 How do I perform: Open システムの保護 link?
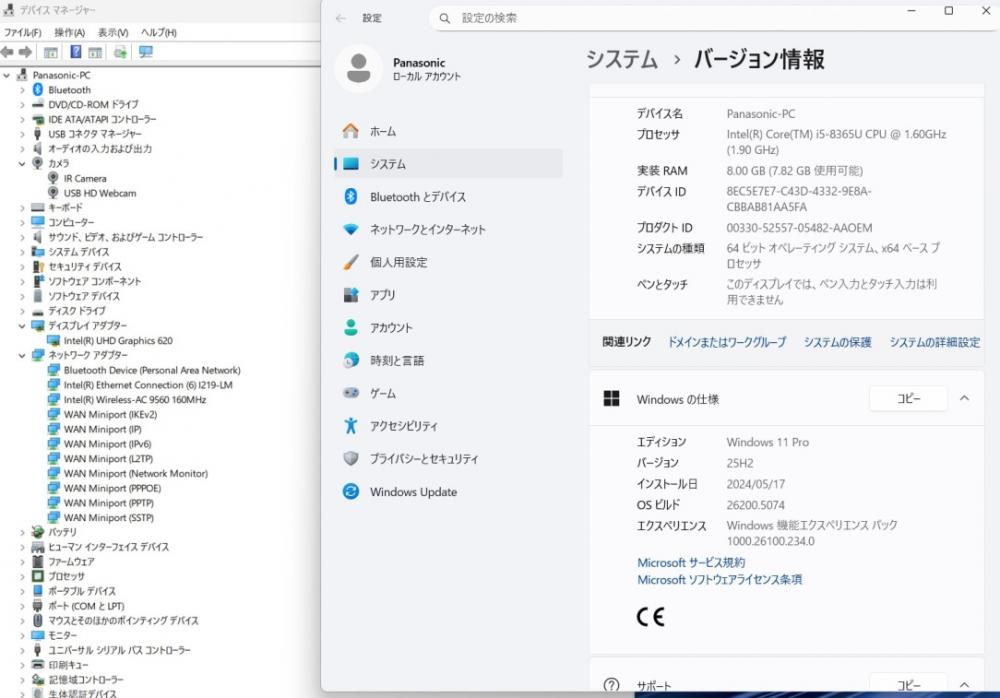[837, 342]
